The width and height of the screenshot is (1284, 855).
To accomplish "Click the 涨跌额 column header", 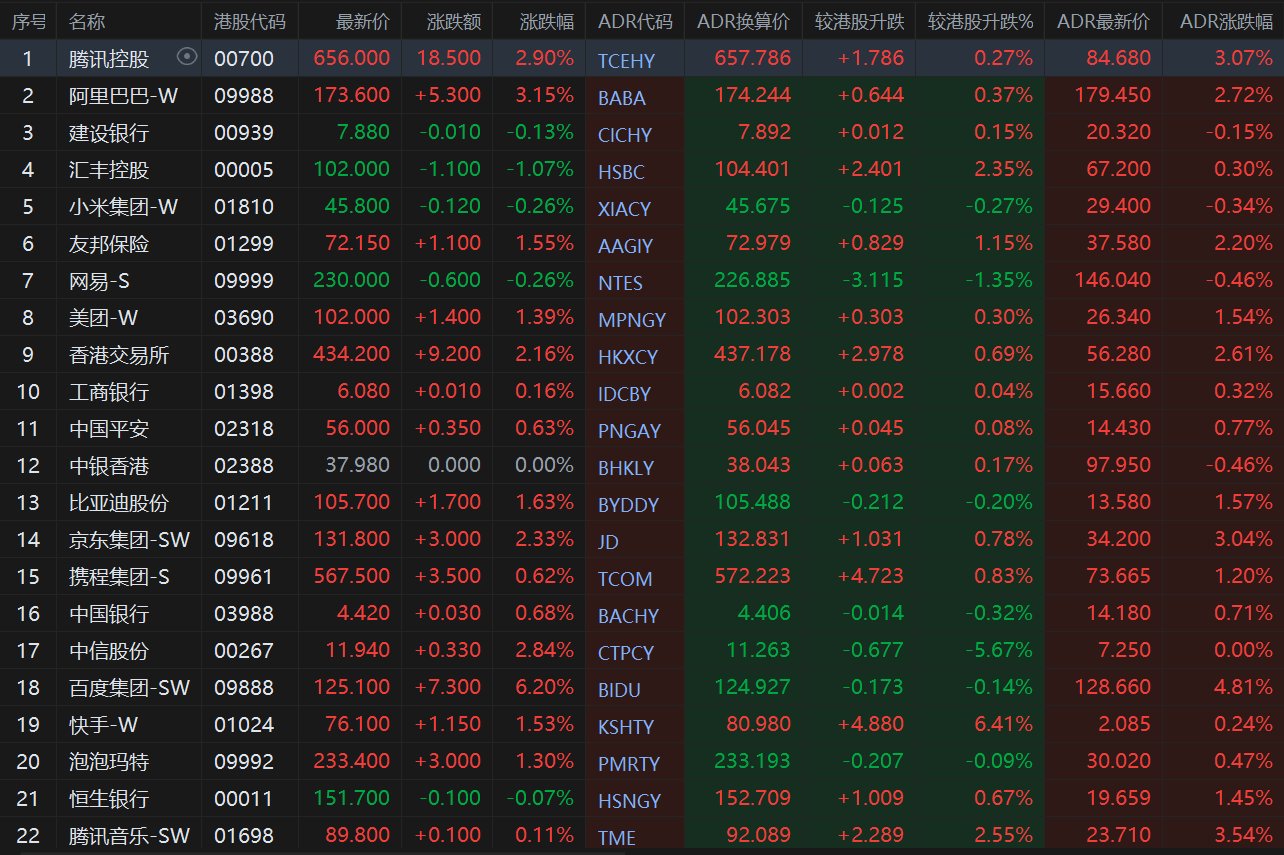I will tap(454, 21).
